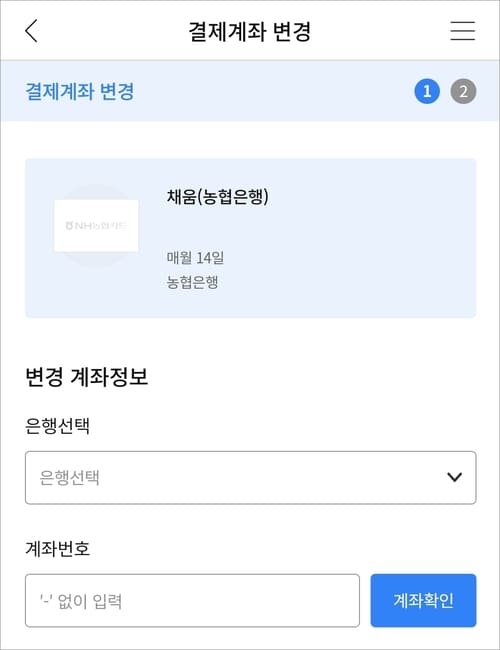Click the 계좌번호 input field
This screenshot has height=650, width=500.
tap(192, 600)
